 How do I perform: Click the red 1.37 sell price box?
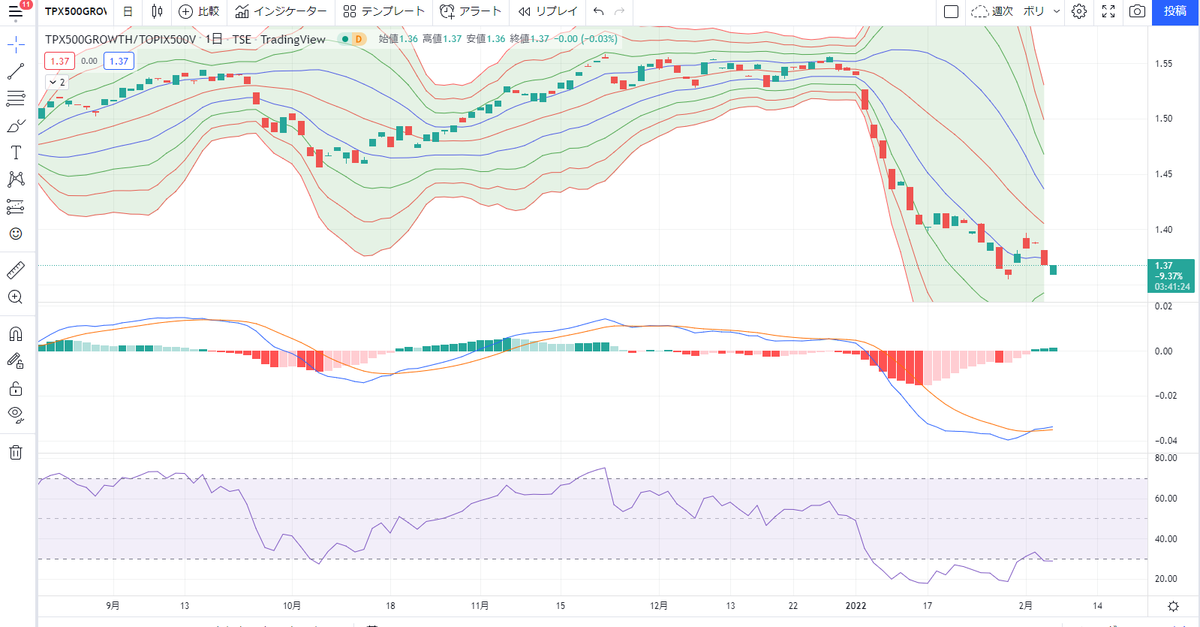click(59, 61)
